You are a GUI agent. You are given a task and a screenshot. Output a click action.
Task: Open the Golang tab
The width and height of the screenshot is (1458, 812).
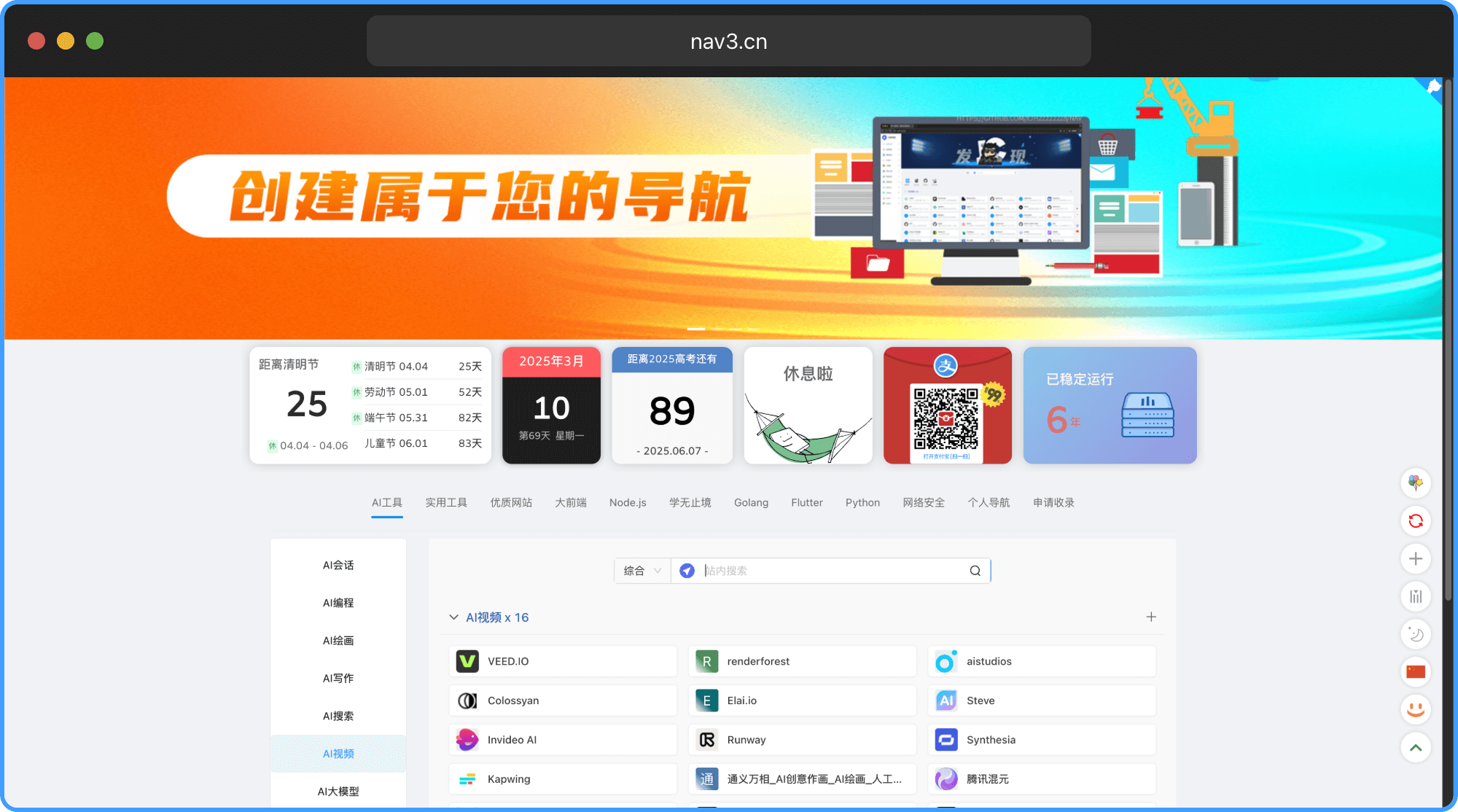(751, 503)
